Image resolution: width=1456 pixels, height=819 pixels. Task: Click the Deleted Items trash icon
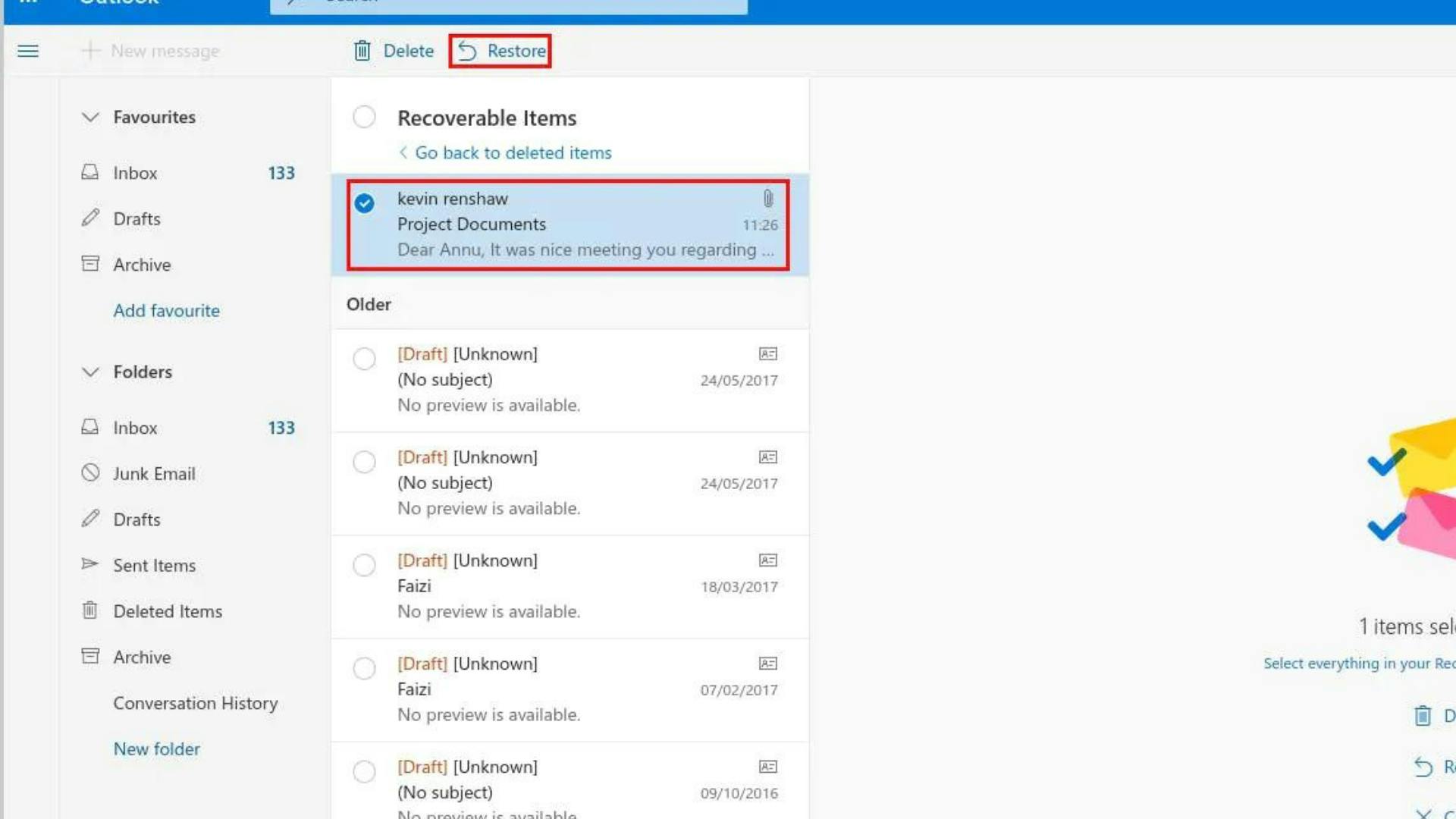(90, 610)
